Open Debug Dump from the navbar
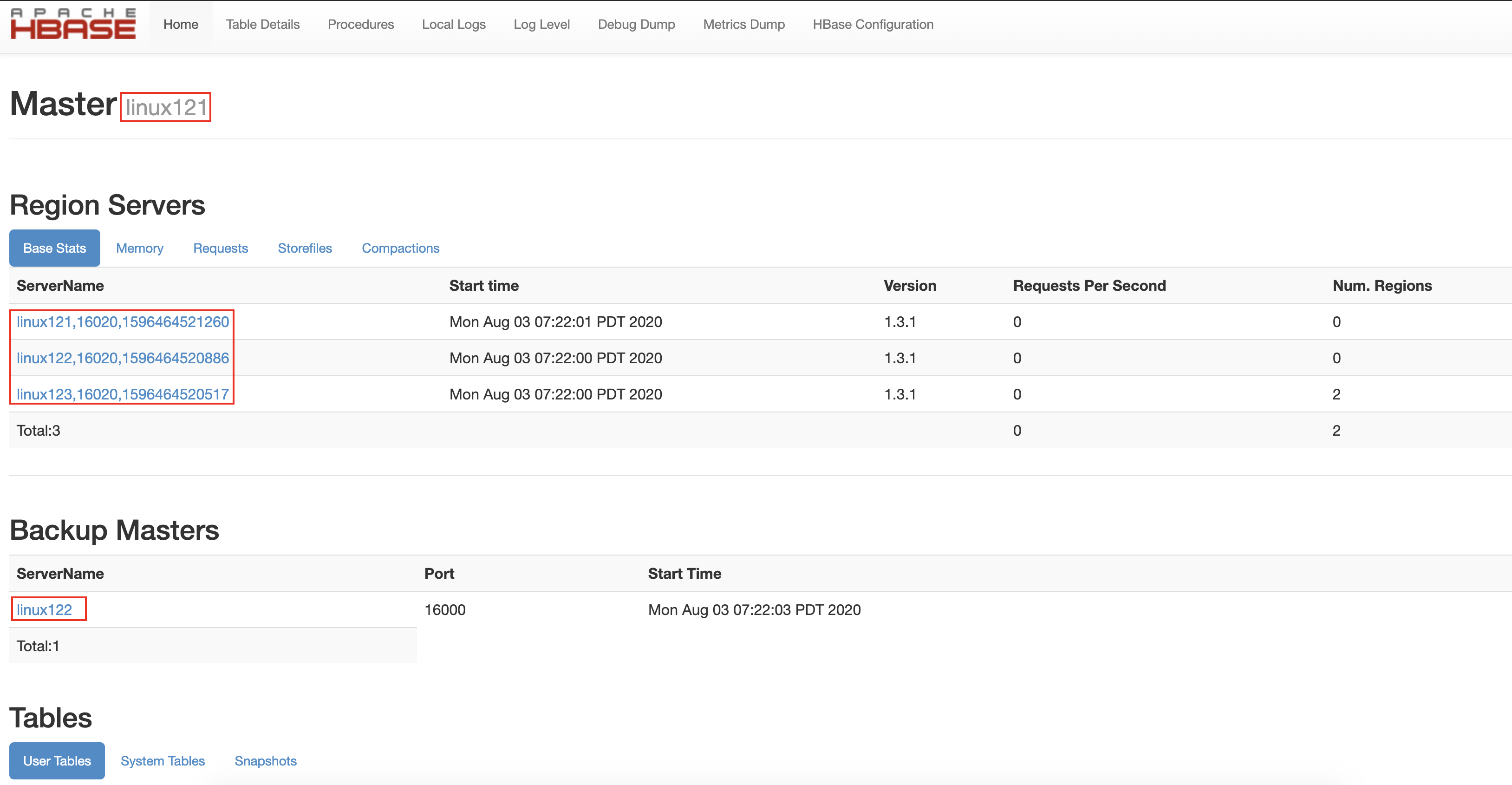The image size is (1512, 785). point(636,24)
